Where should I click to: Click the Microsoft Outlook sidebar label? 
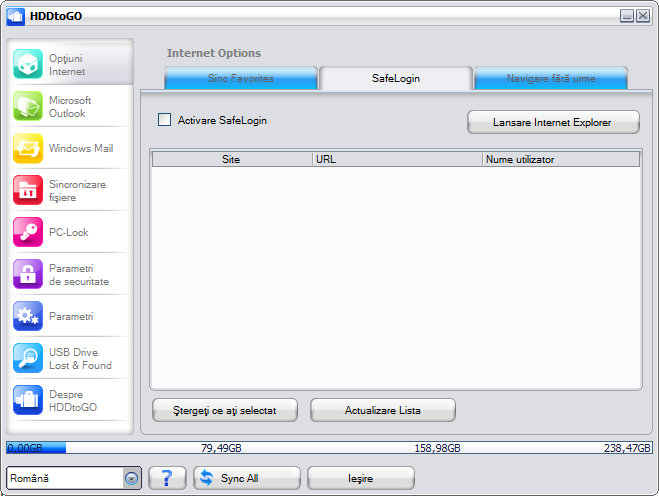pyautogui.click(x=70, y=107)
